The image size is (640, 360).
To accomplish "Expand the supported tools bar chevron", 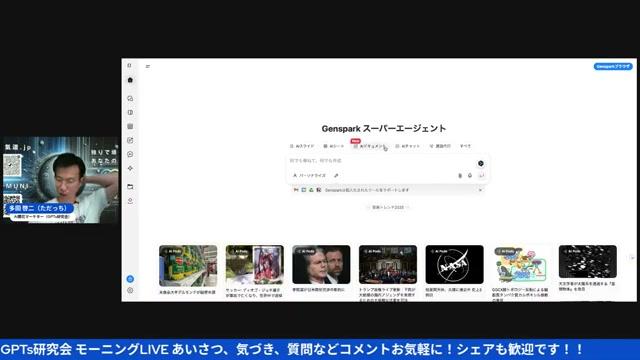I will pos(480,190).
